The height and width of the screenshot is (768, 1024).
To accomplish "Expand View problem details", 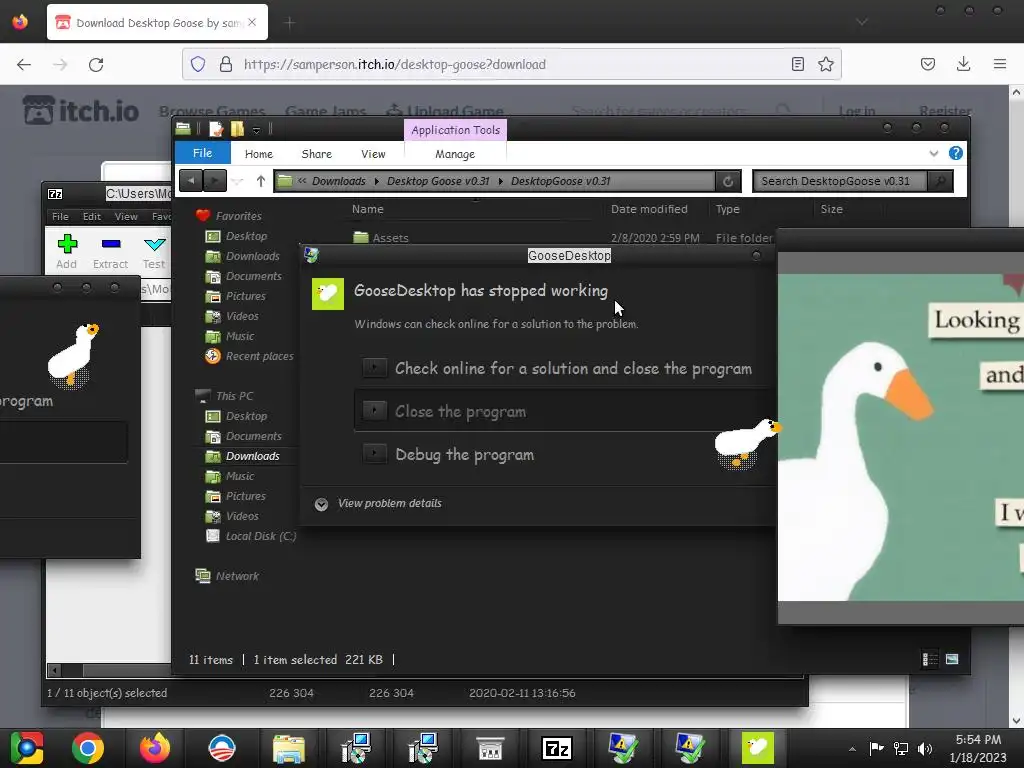I will coord(379,504).
